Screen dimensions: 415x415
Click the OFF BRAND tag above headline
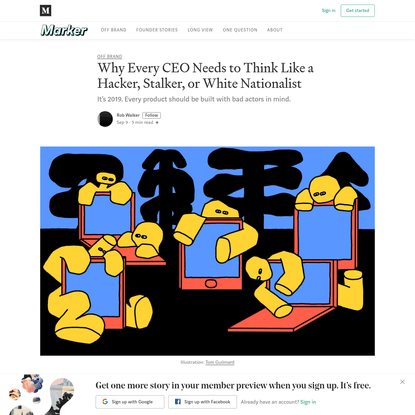click(109, 56)
